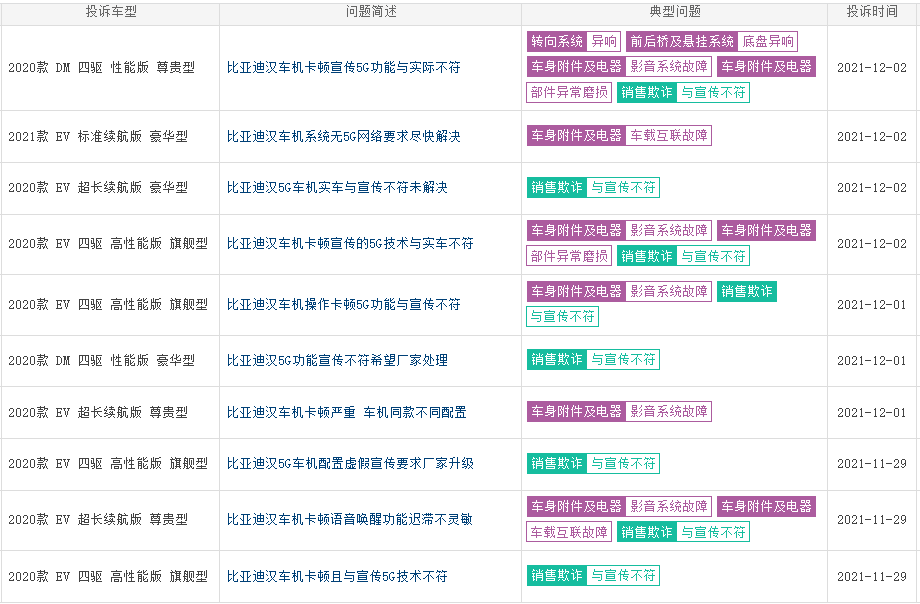Select model cell 2020款 DM 四驱 性能版 豪华型
The image size is (920, 604).
(102, 360)
